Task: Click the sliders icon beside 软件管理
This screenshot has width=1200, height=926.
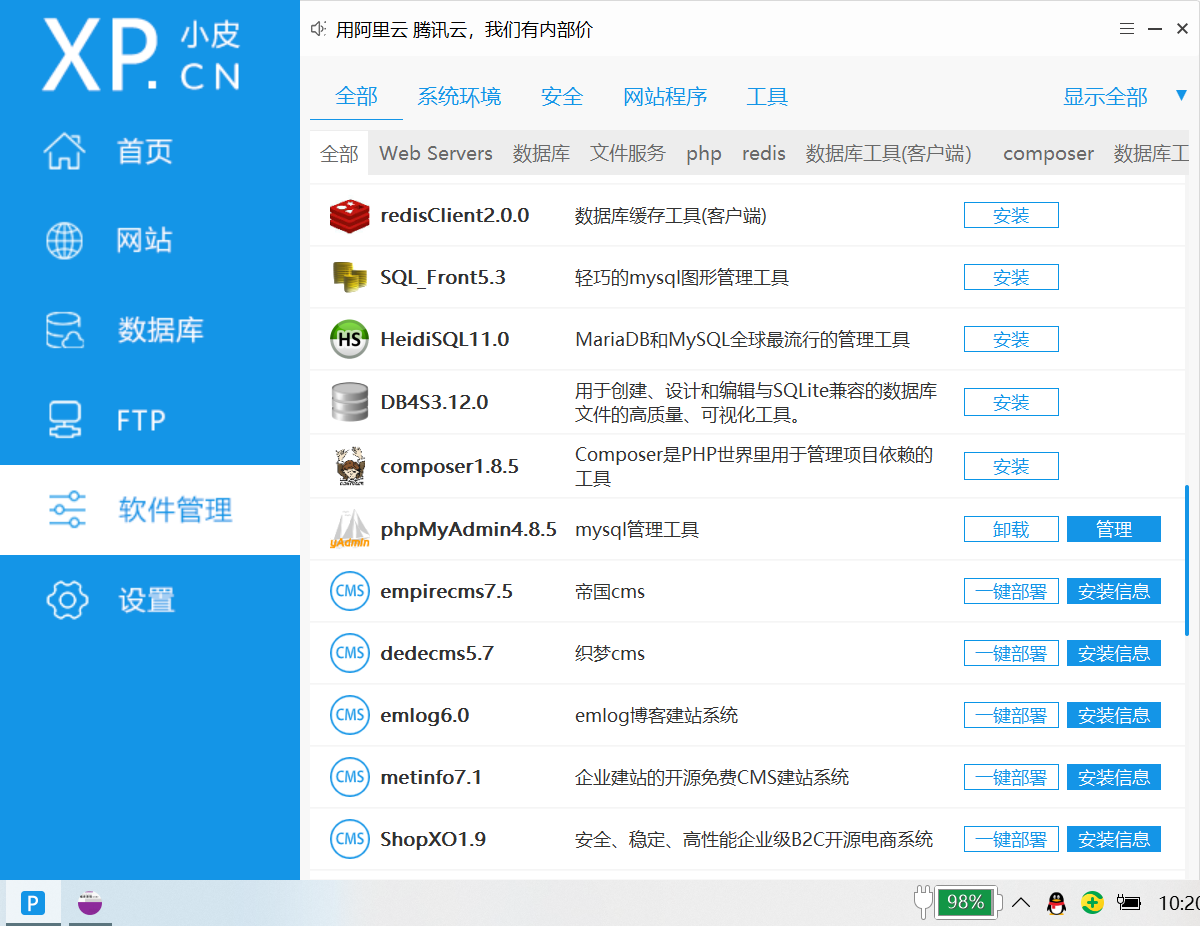Action: pyautogui.click(x=67, y=510)
